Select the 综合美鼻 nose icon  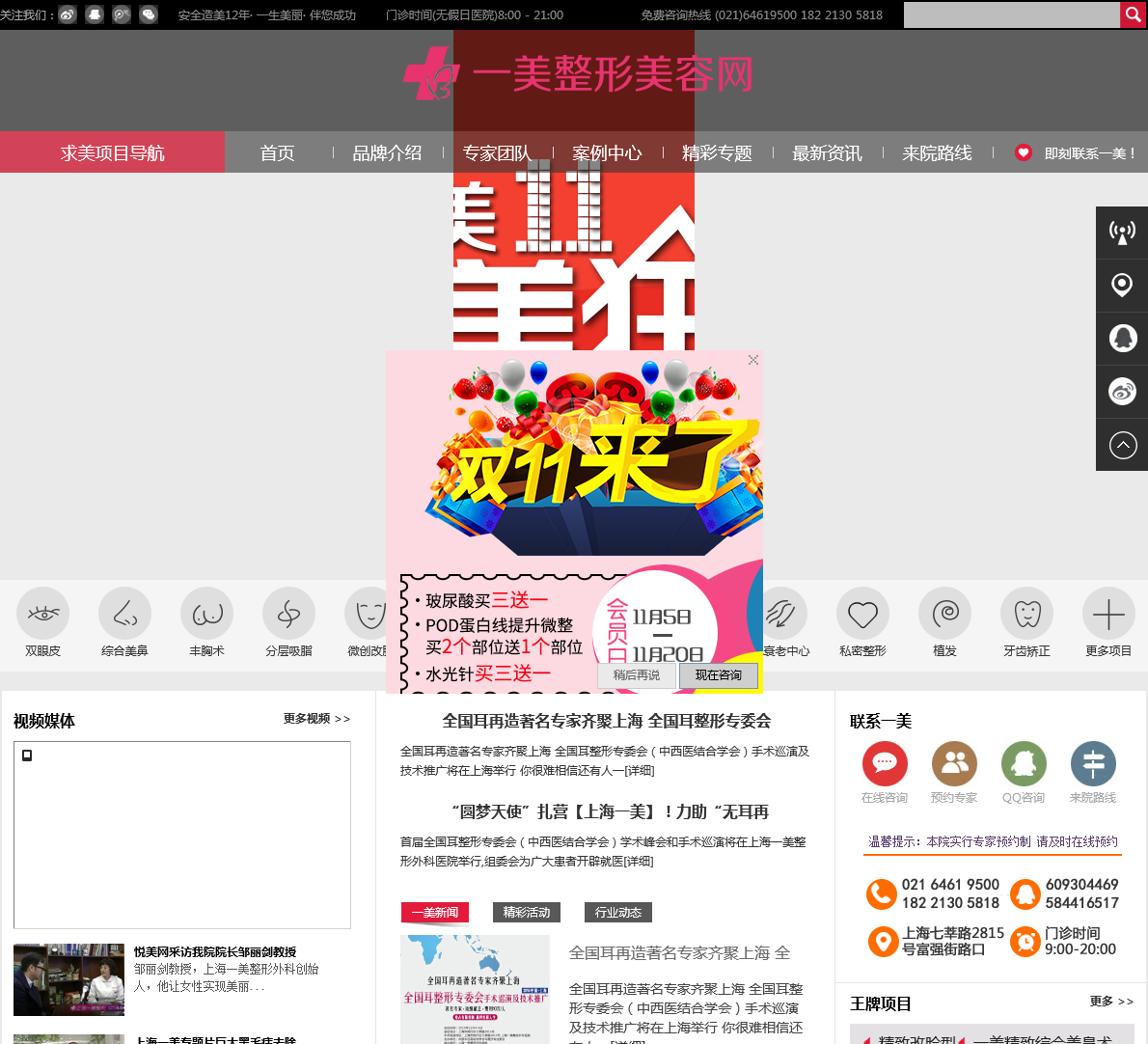pos(125,614)
